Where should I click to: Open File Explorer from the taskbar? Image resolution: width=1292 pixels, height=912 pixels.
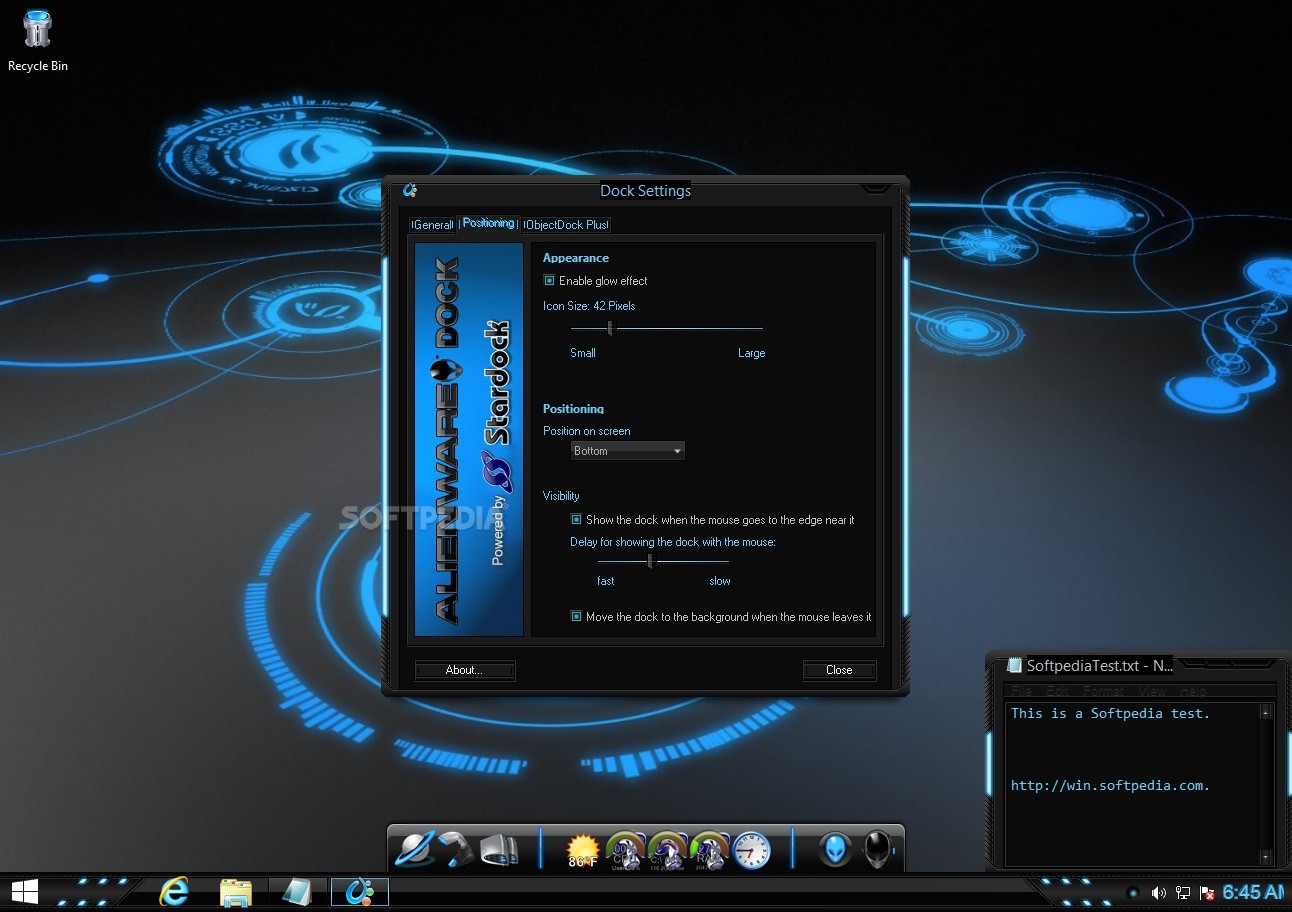coord(235,892)
